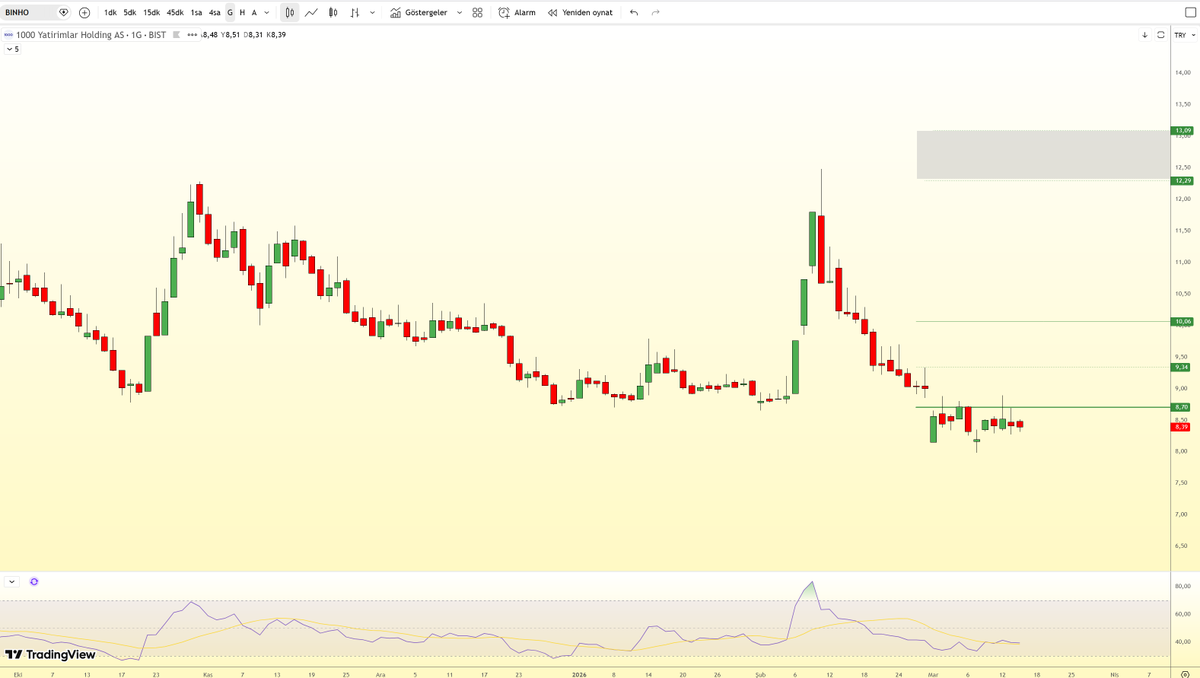Redo the chart action
The height and width of the screenshot is (678, 1200).
[x=656, y=13]
